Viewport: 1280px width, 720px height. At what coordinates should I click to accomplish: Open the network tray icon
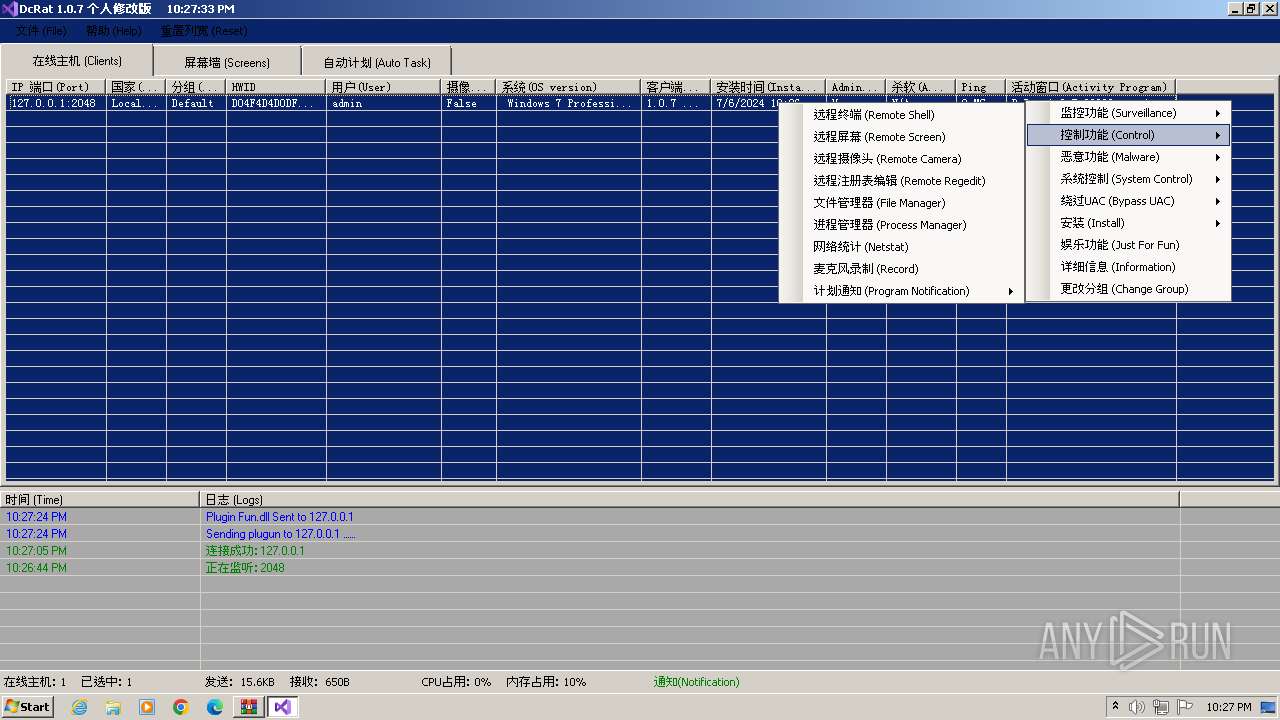(x=1161, y=707)
